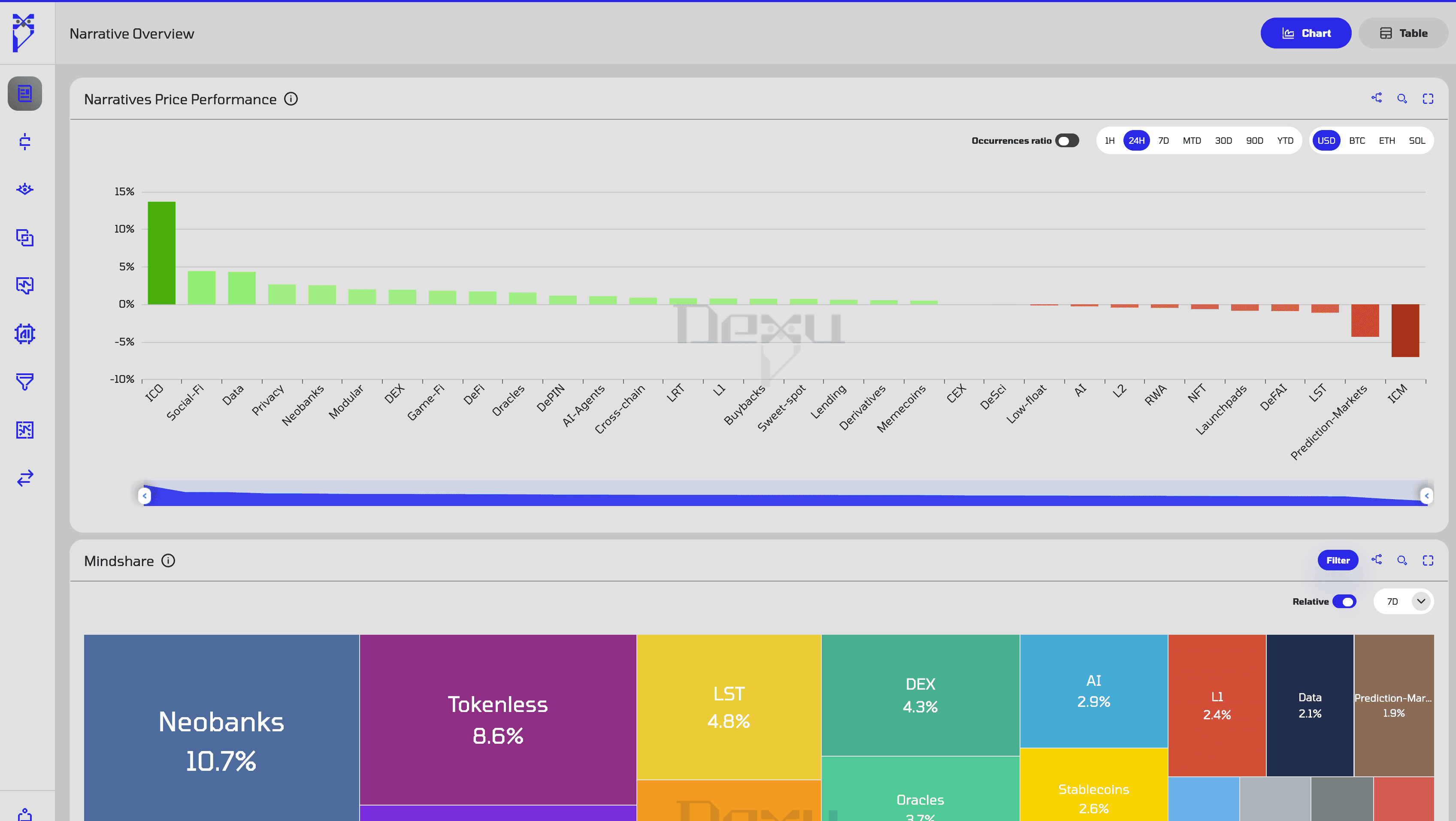Open the chart message sidebar icon
This screenshot has height=821, width=1456.
coord(25,285)
